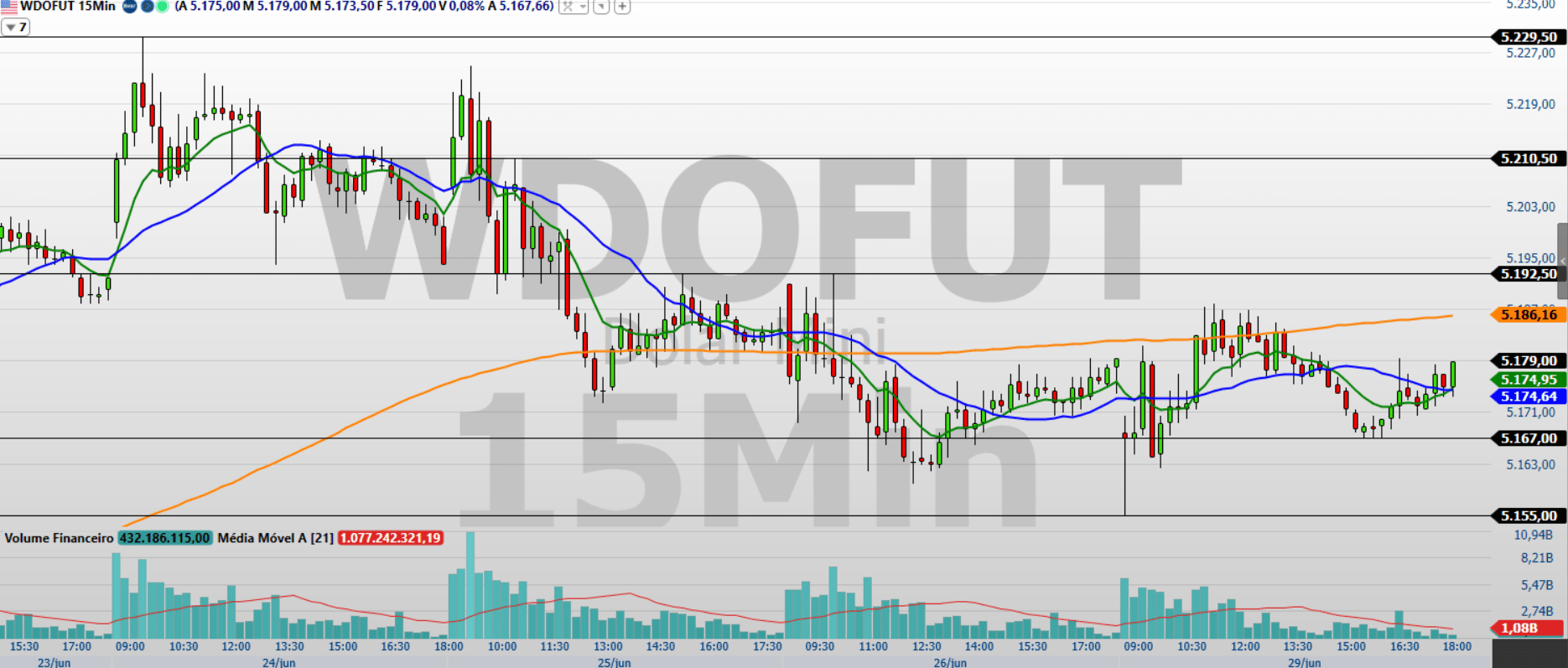
Task: Click the US flag icon beside WDOFUT
Action: click(x=8, y=6)
